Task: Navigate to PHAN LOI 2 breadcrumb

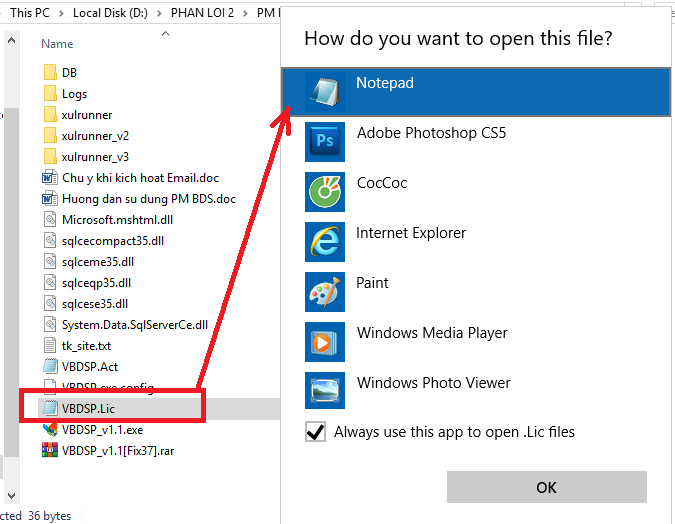Action: coord(202,13)
